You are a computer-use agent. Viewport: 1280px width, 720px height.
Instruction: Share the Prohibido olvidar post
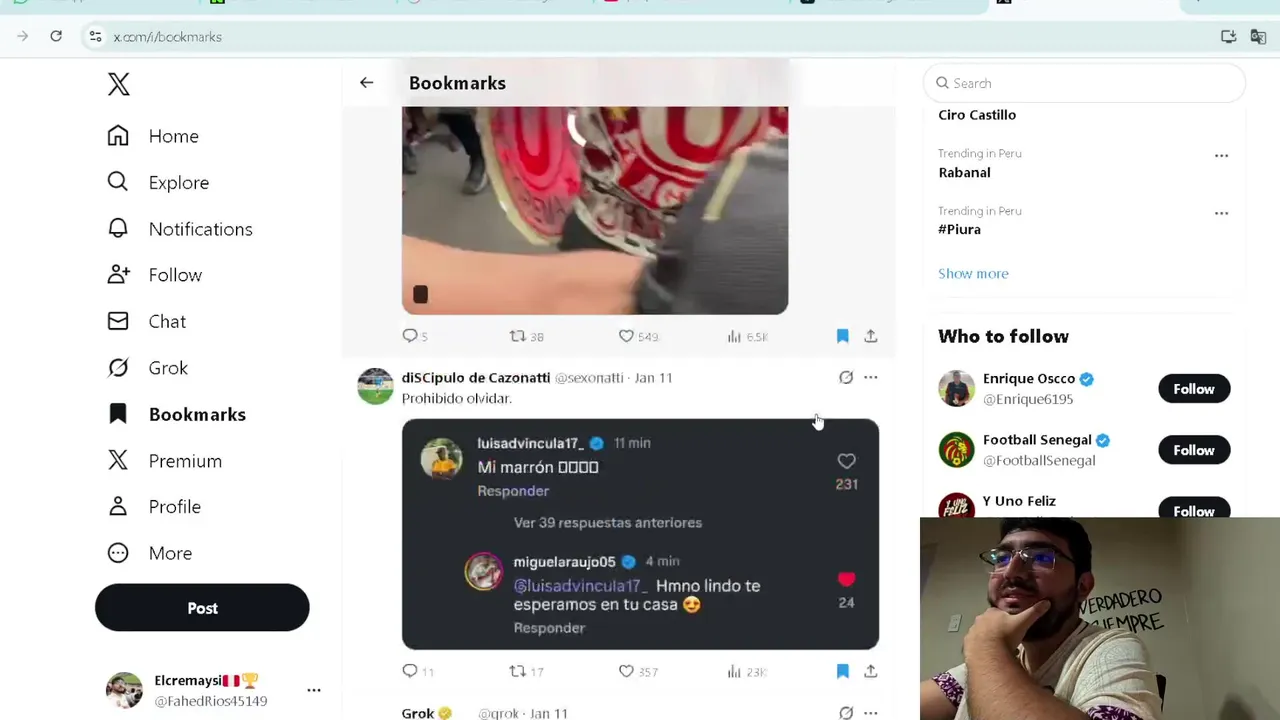tap(871, 671)
